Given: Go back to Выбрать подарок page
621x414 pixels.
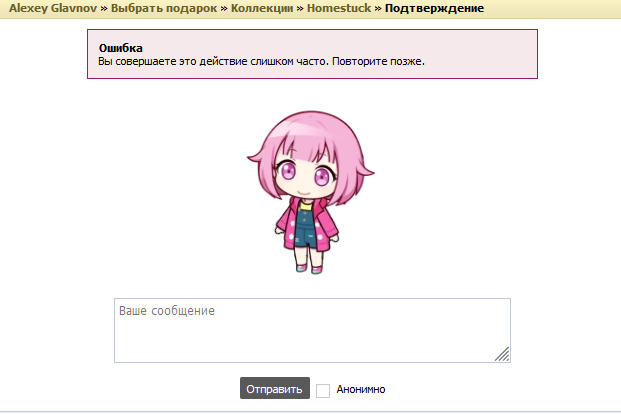Looking at the screenshot, I should click(164, 8).
